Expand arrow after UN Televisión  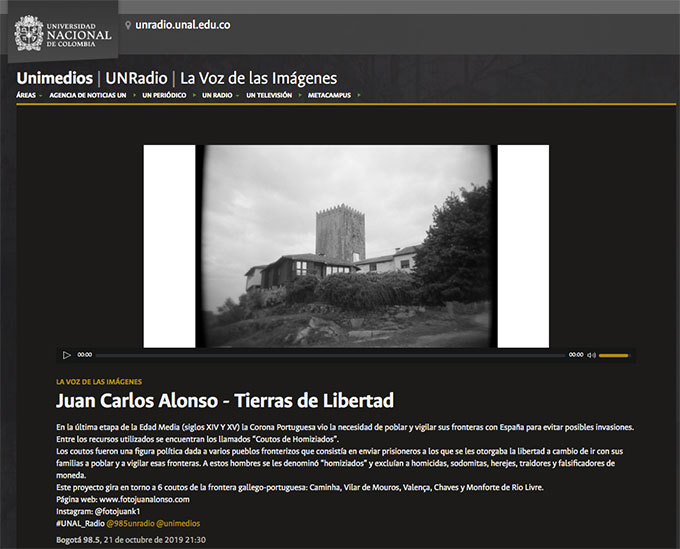pos(300,95)
